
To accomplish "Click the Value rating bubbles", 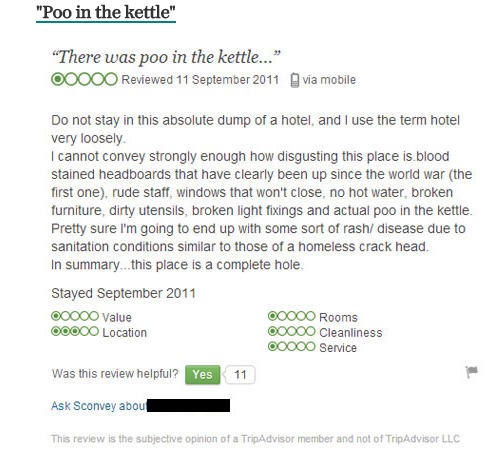I will tap(75, 316).
